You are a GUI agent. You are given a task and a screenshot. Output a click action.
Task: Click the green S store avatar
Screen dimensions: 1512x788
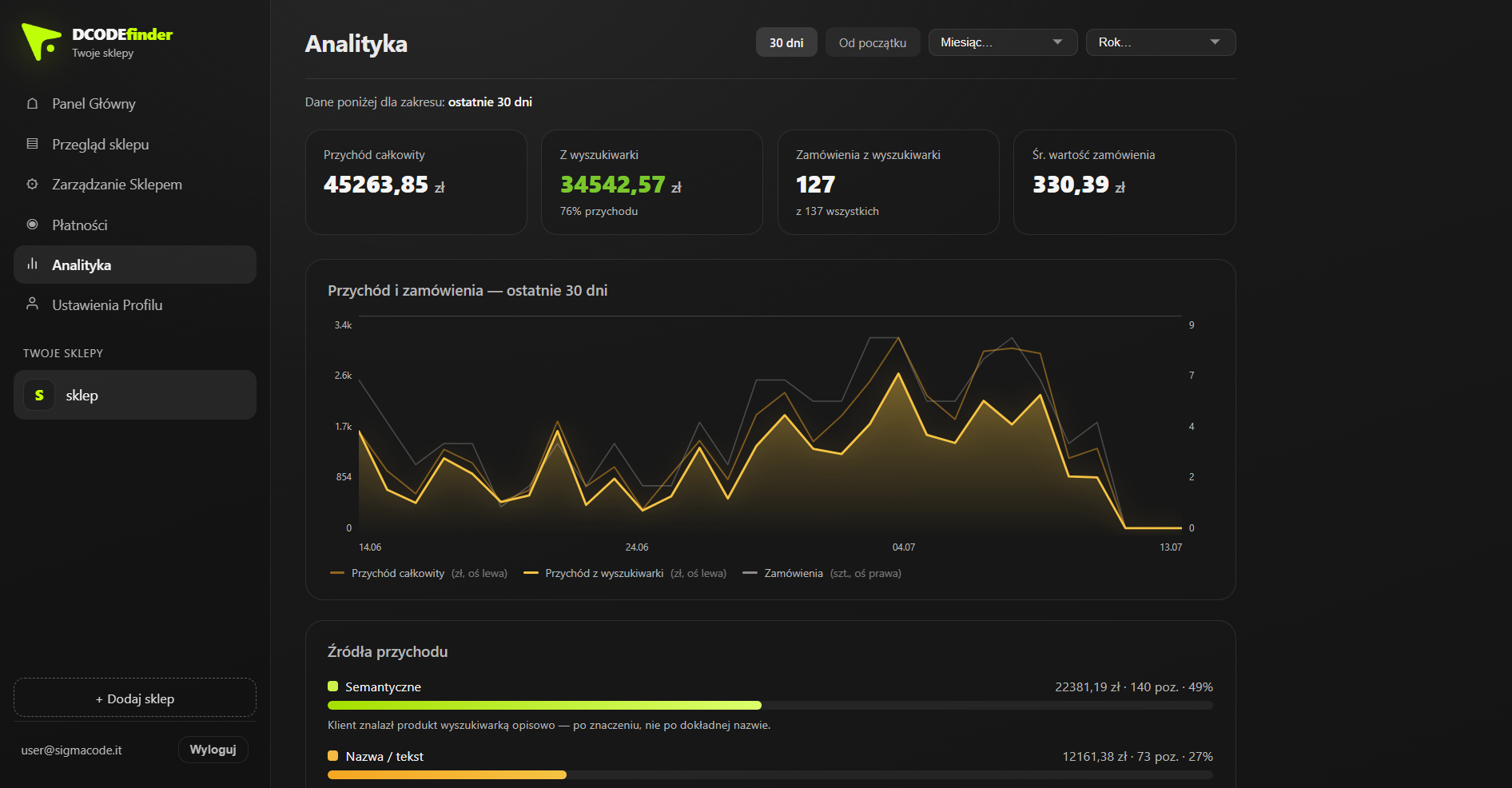39,395
